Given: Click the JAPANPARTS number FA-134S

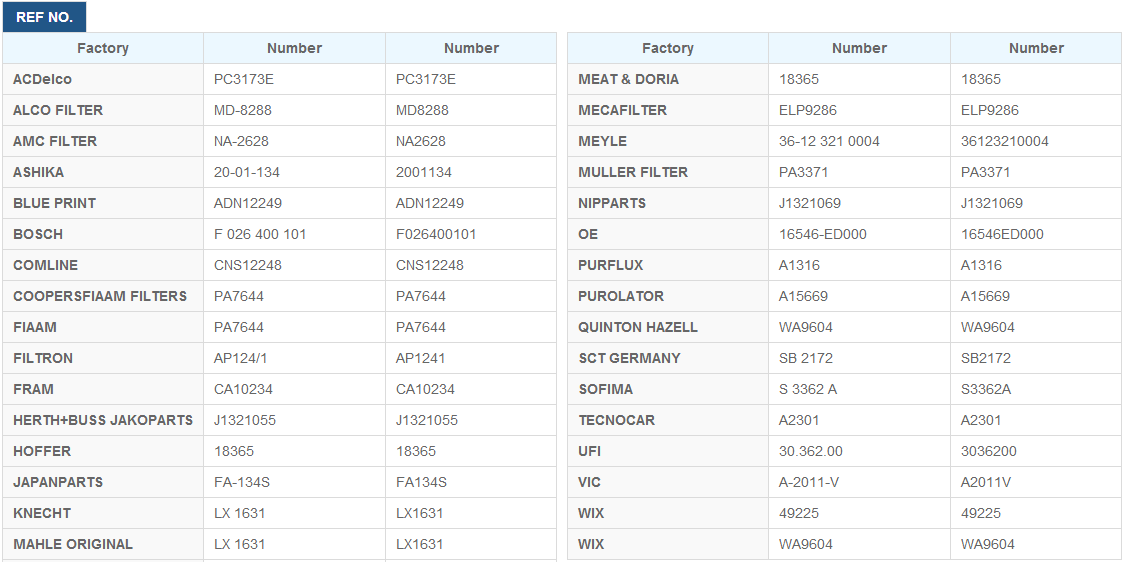Looking at the screenshot, I should pyautogui.click(x=242, y=482).
